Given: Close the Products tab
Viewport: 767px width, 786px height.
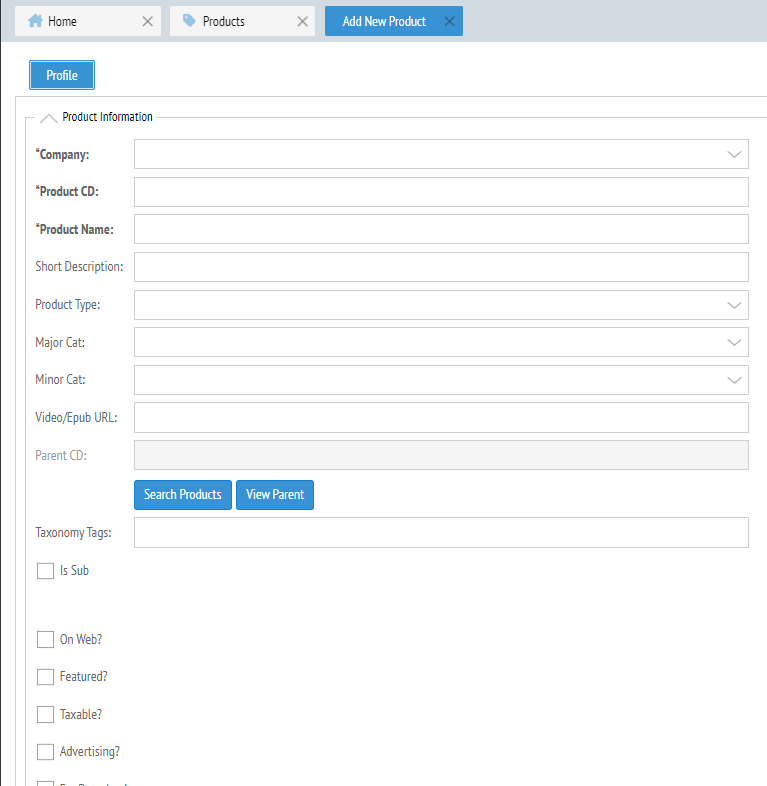Looking at the screenshot, I should (302, 21).
